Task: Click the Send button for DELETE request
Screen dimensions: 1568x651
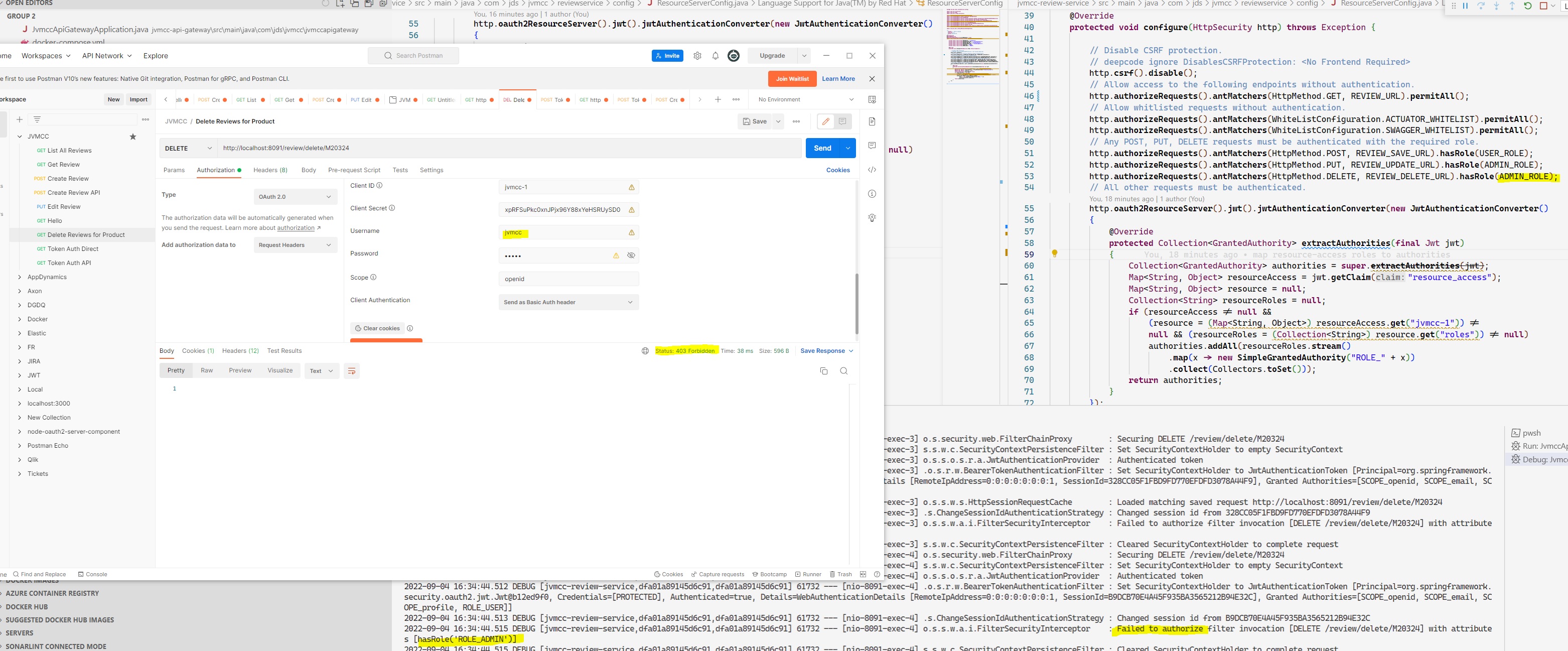Action: coord(822,148)
